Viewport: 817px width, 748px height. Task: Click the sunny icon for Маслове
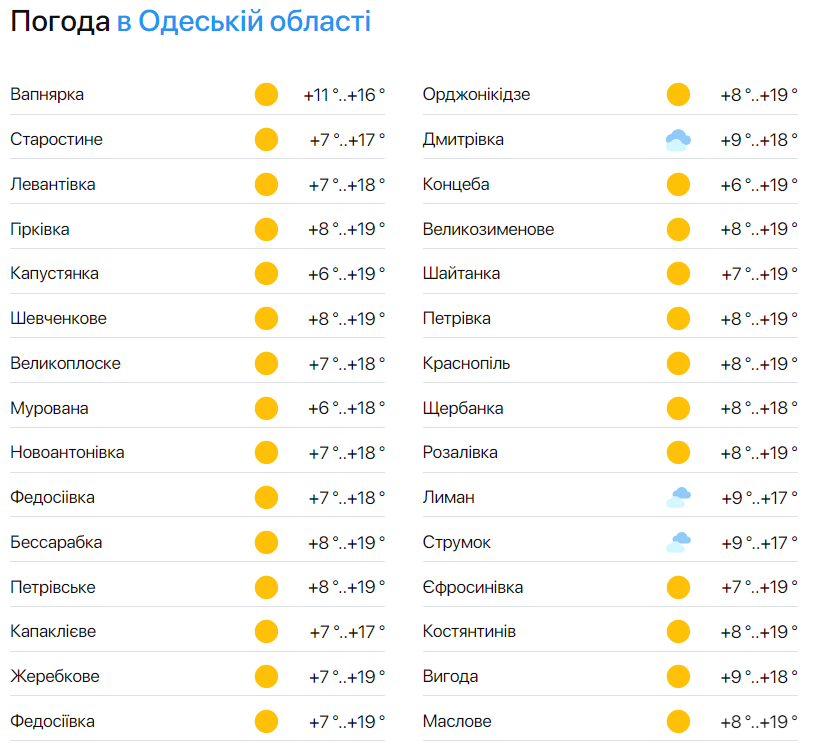678,721
